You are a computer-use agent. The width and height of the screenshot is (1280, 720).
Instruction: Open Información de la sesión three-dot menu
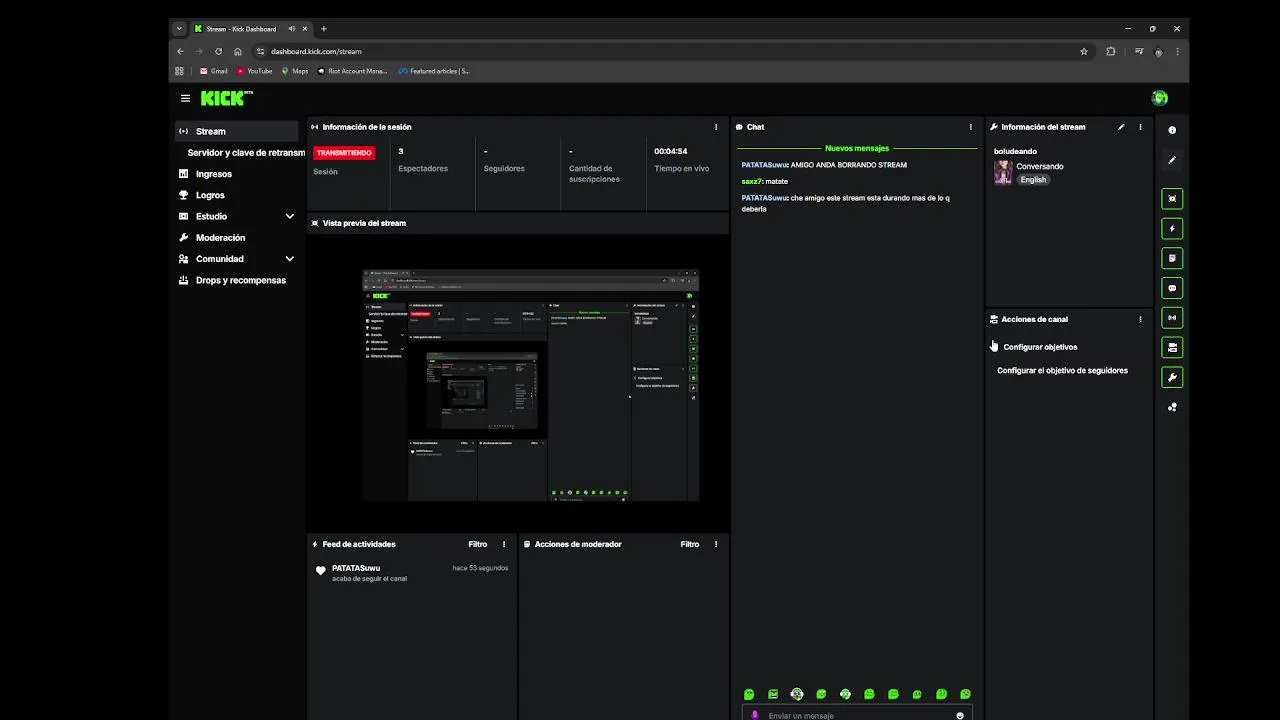click(x=716, y=127)
